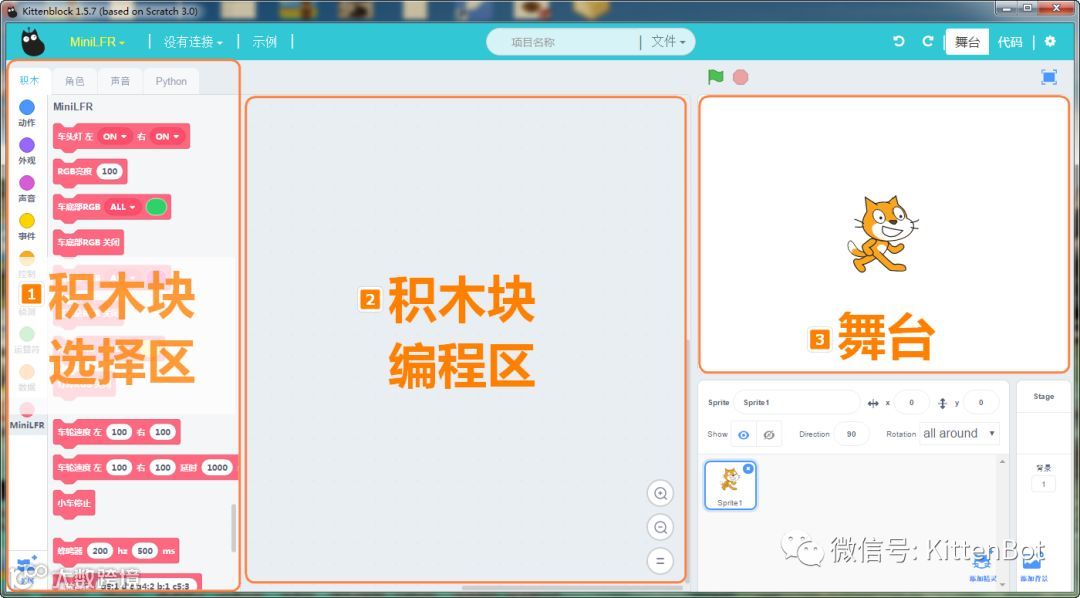Click the cat sprite on stage
Screen dimensions: 1080x598
pyautogui.click(x=883, y=234)
